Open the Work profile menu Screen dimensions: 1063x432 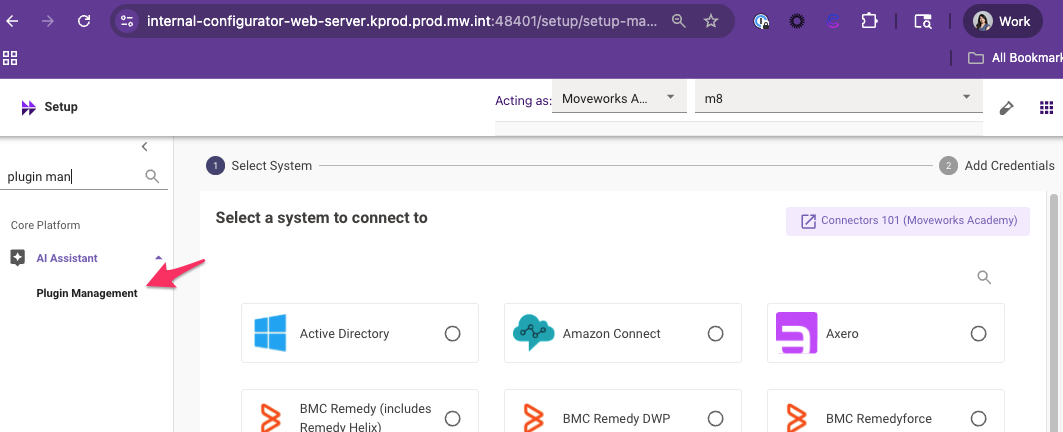[1003, 21]
